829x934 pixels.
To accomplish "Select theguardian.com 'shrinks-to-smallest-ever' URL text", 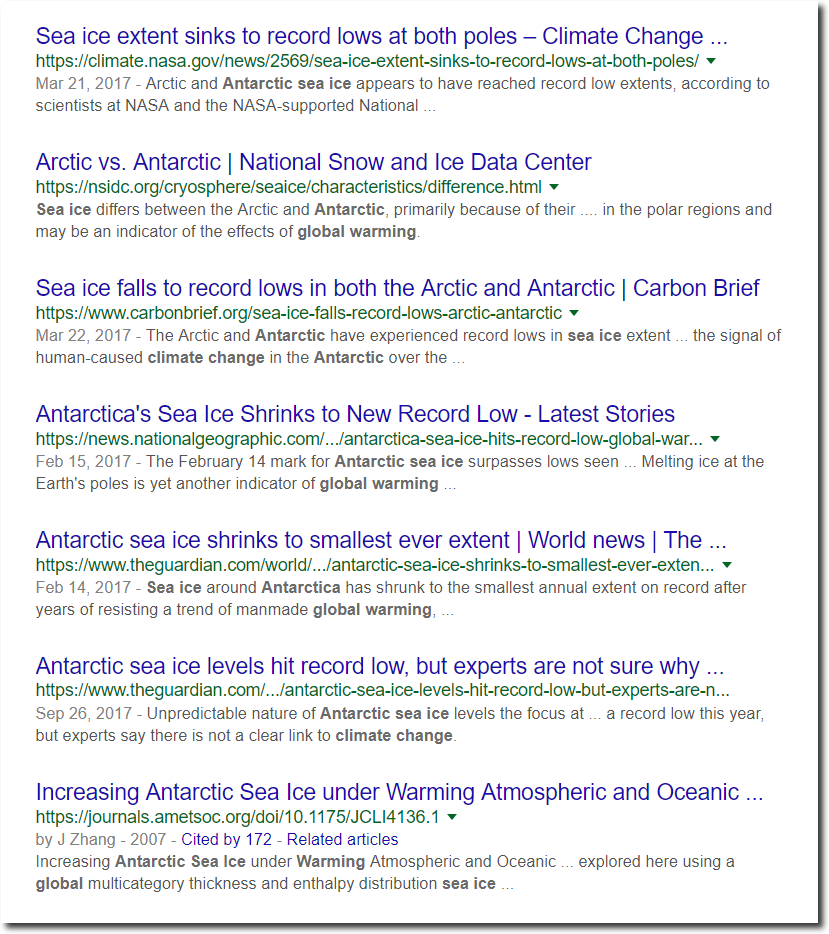I will pos(375,565).
